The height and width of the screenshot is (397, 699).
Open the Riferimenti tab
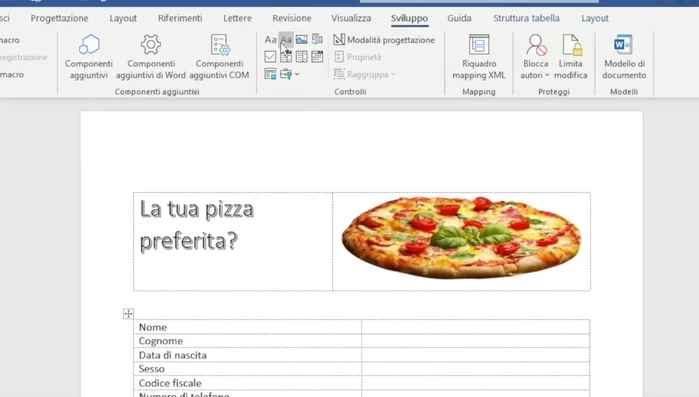(180, 18)
